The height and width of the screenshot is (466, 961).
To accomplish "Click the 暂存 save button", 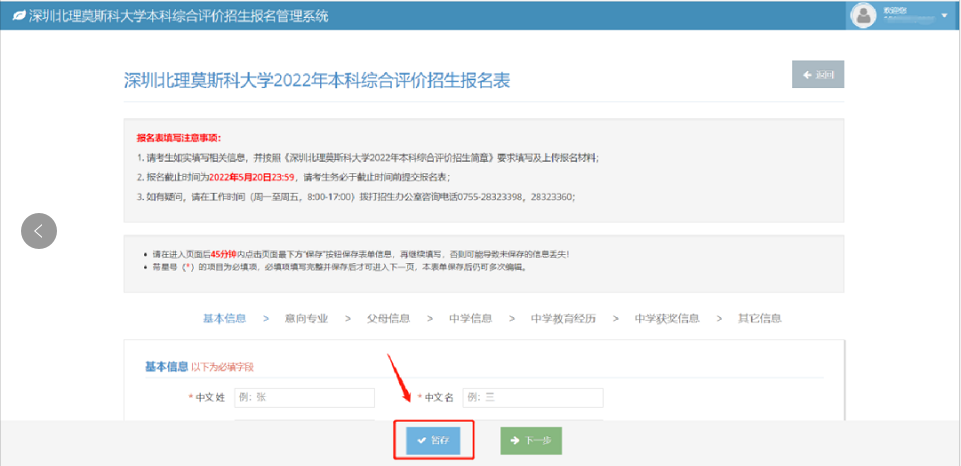I will pos(433,440).
